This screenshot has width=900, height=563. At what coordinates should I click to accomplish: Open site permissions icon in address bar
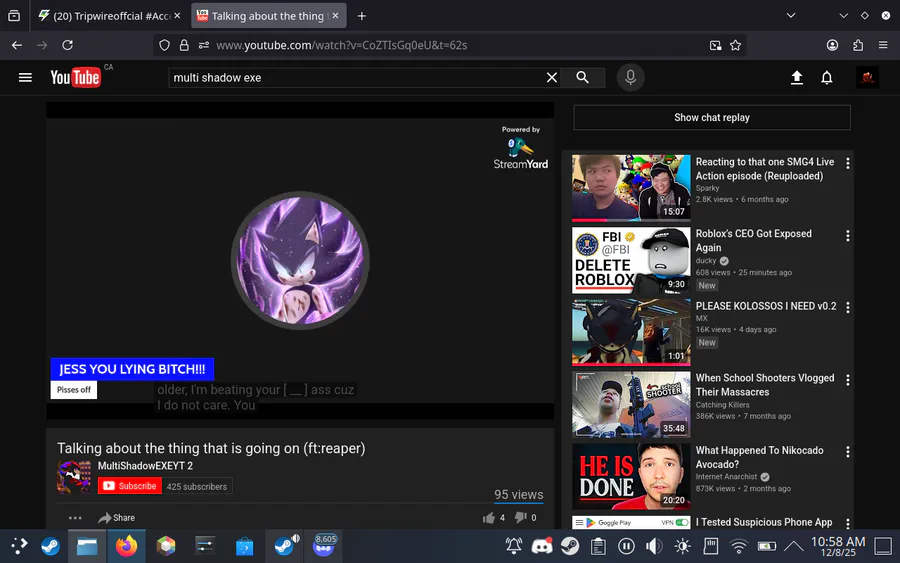pyautogui.click(x=204, y=45)
